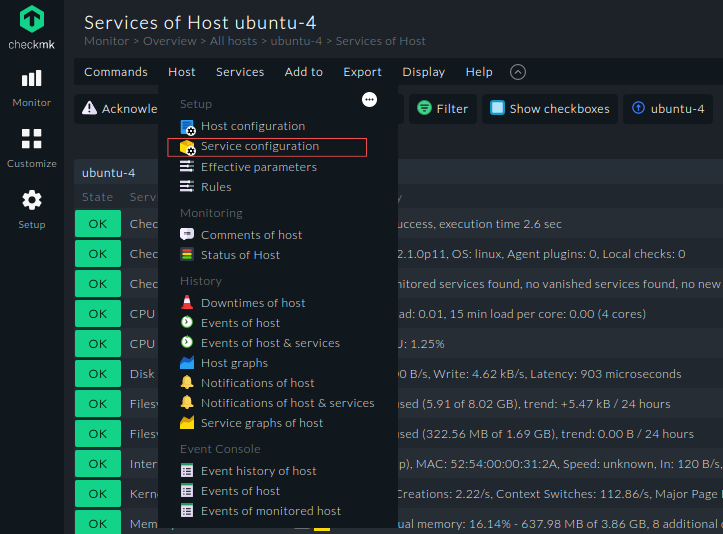This screenshot has width=723, height=534.
Task: Click the Events of host & services clock icon
Action: pyautogui.click(x=187, y=342)
